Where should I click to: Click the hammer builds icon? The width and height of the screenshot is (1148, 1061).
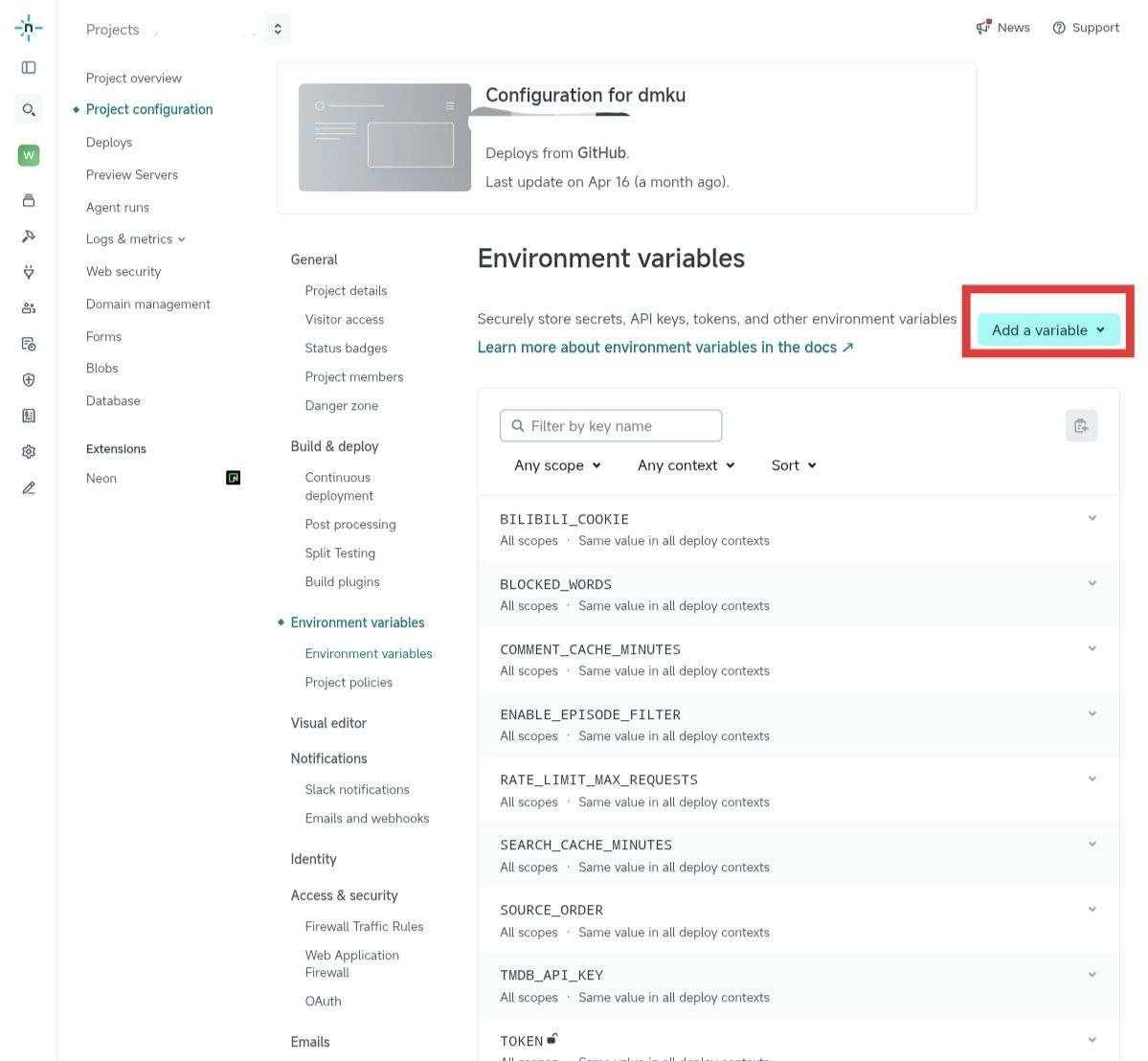point(29,236)
